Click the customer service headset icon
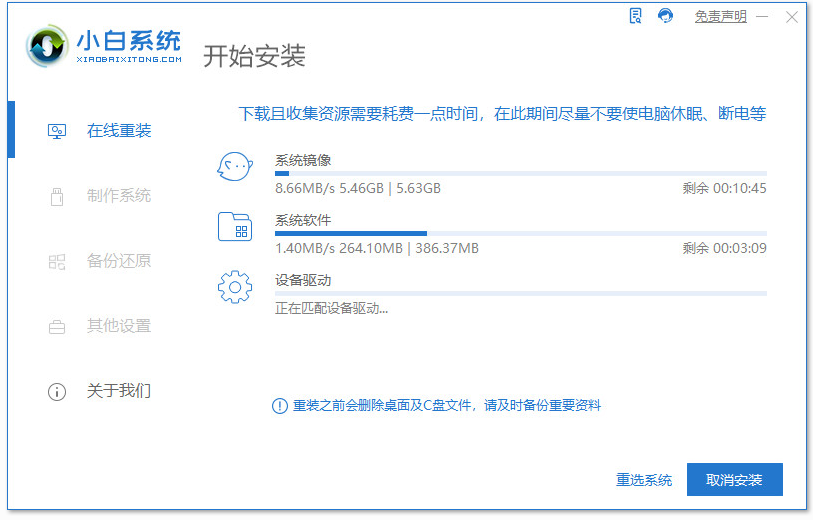The width and height of the screenshot is (813, 520). coord(666,16)
